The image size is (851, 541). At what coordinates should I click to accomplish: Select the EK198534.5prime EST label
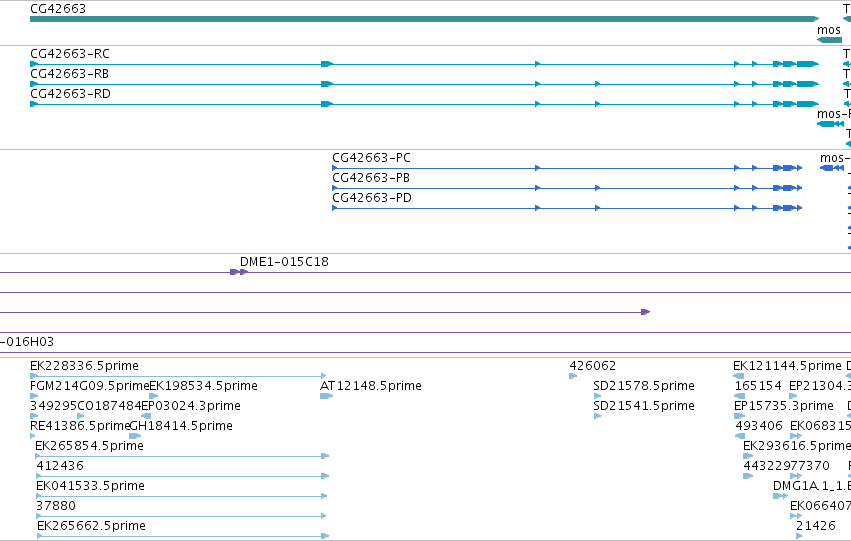204,386
